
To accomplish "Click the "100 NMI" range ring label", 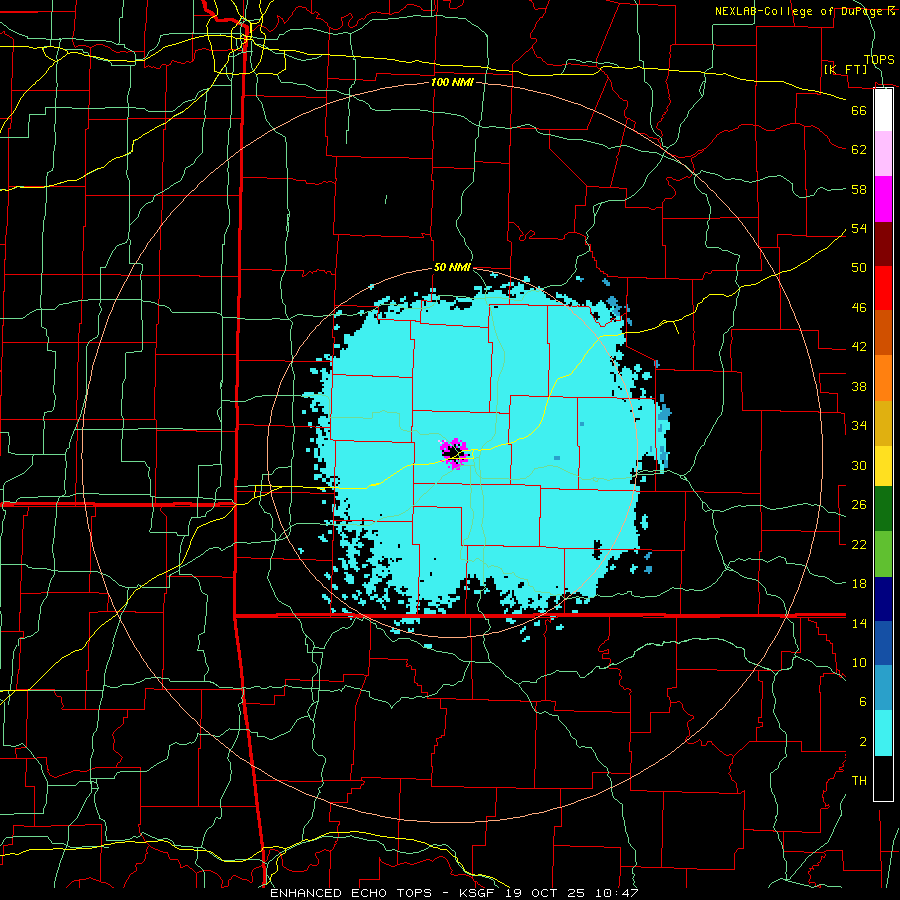I will 452,82.
